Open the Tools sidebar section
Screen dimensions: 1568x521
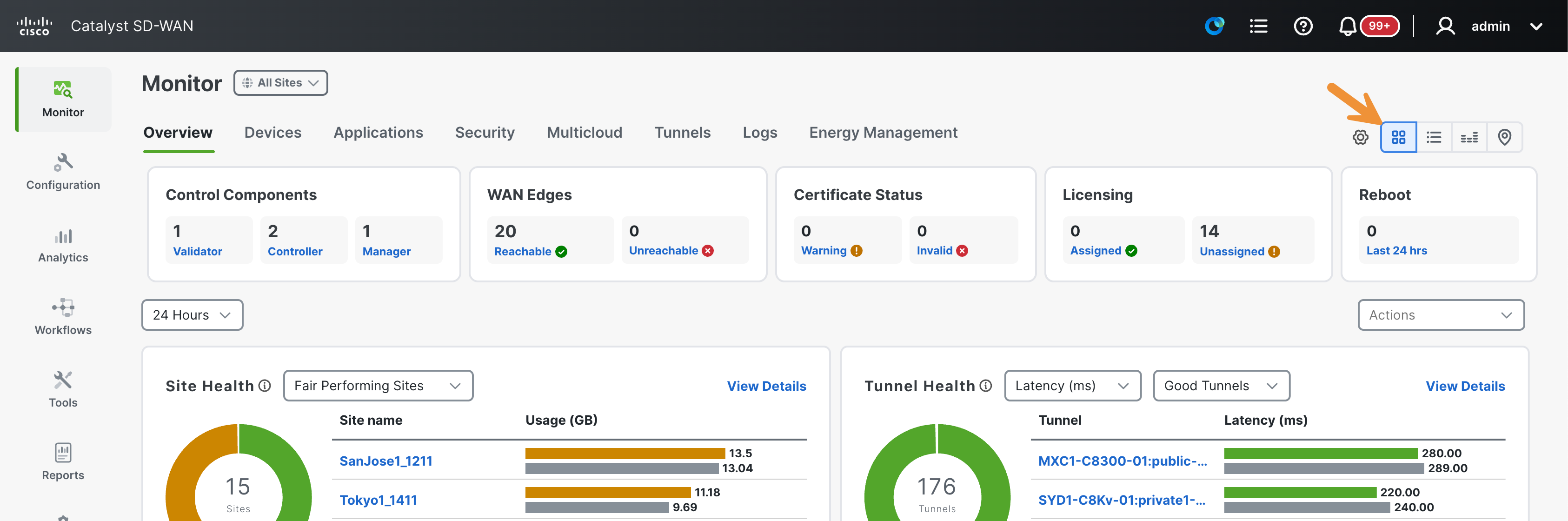click(63, 389)
